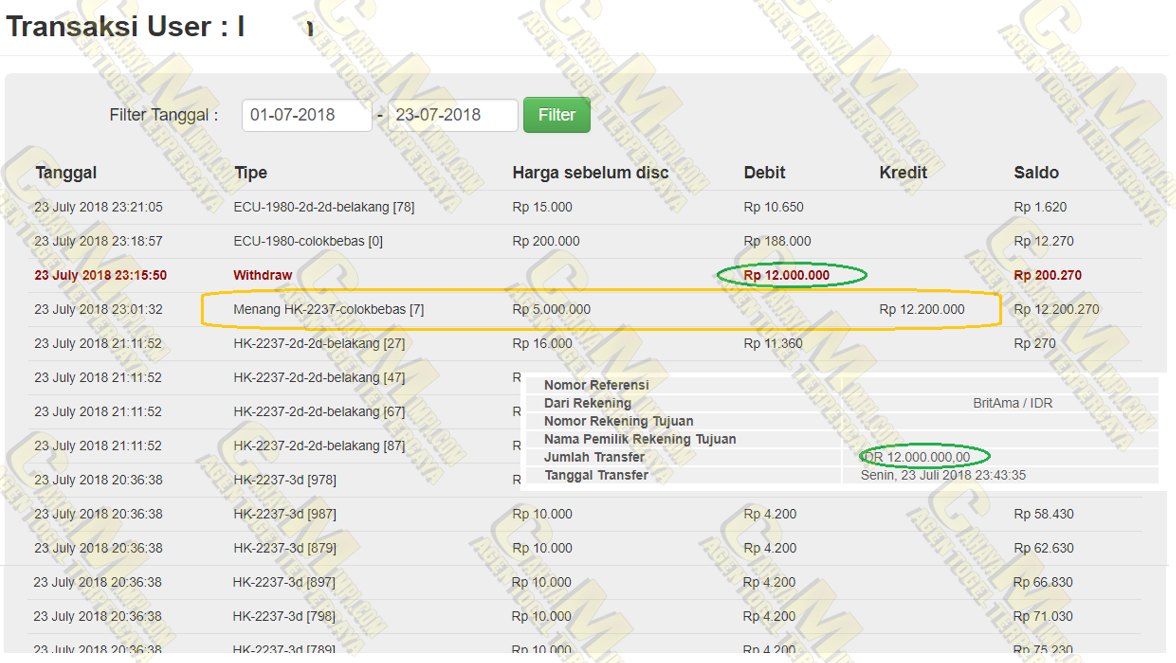Click the HK-2237-3d [978] entry
The image size is (1176, 663).
(284, 480)
